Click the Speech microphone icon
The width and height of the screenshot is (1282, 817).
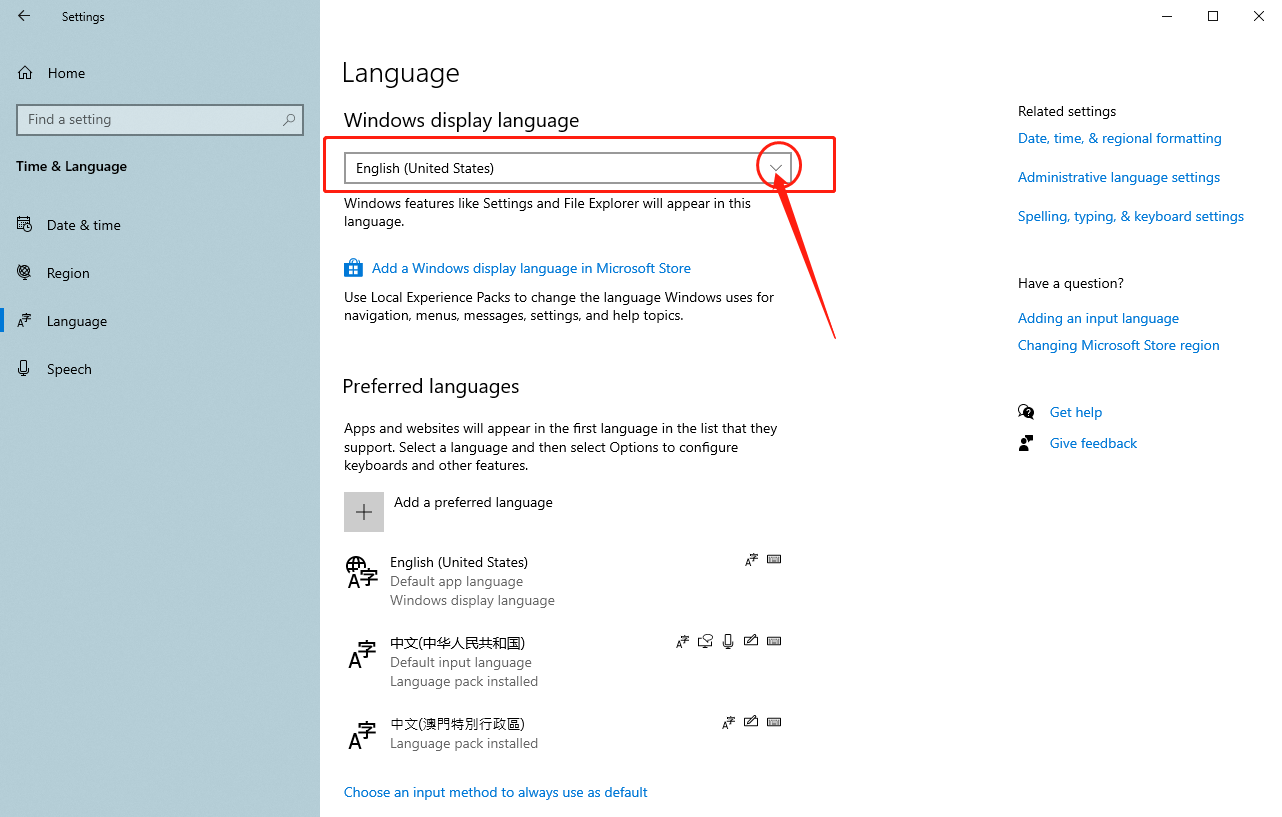(x=25, y=369)
